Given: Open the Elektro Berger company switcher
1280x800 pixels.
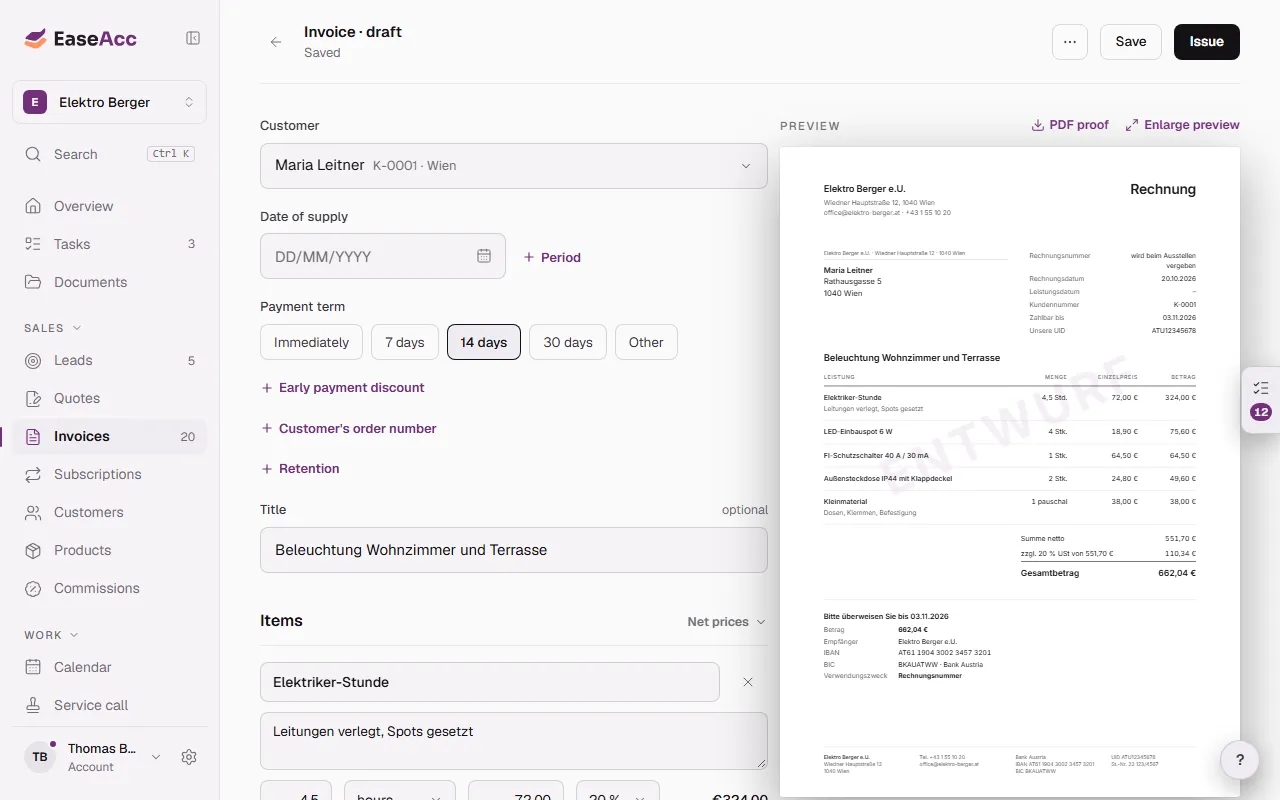Looking at the screenshot, I should click(x=110, y=102).
